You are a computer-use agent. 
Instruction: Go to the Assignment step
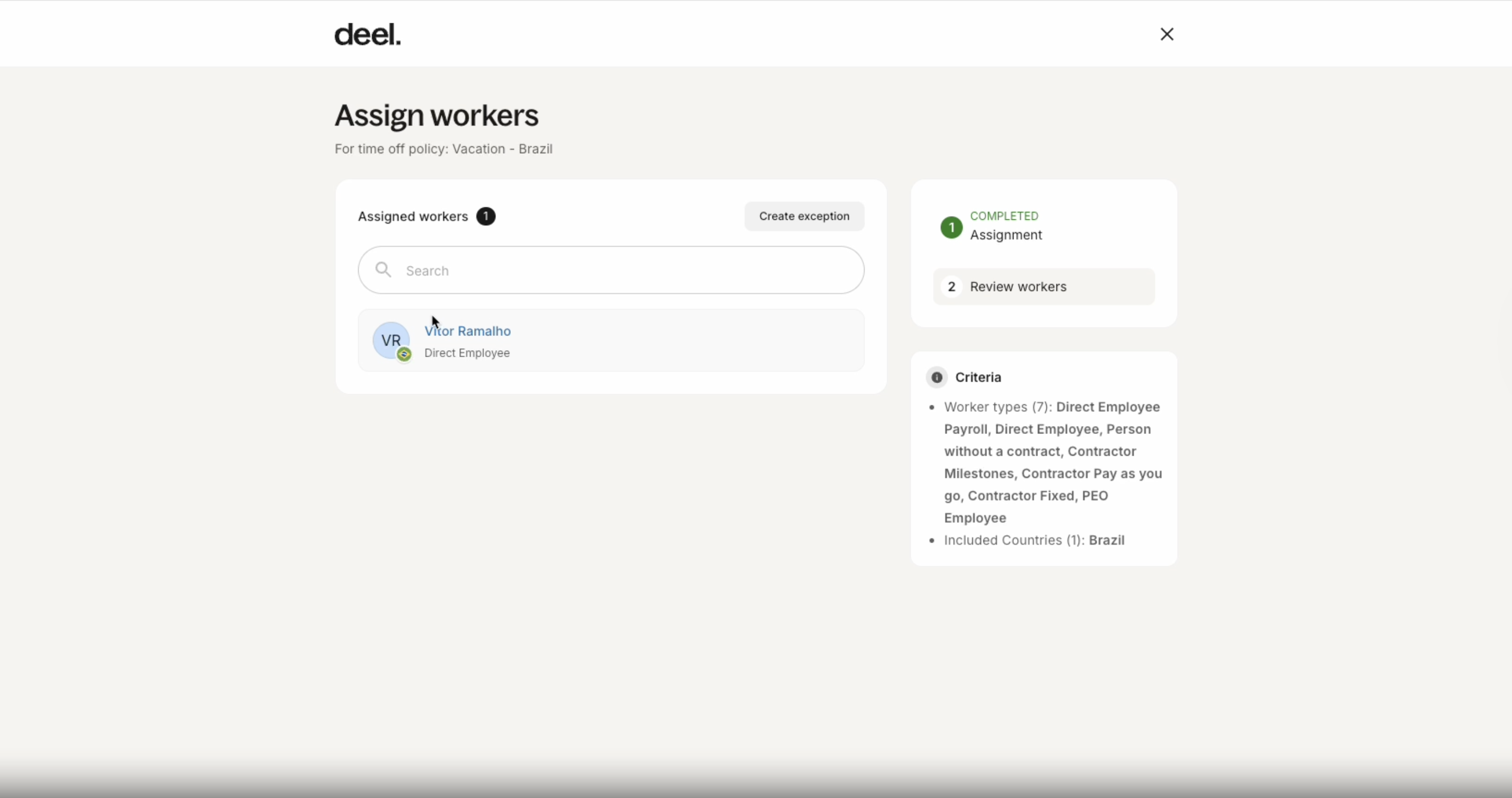click(1006, 235)
